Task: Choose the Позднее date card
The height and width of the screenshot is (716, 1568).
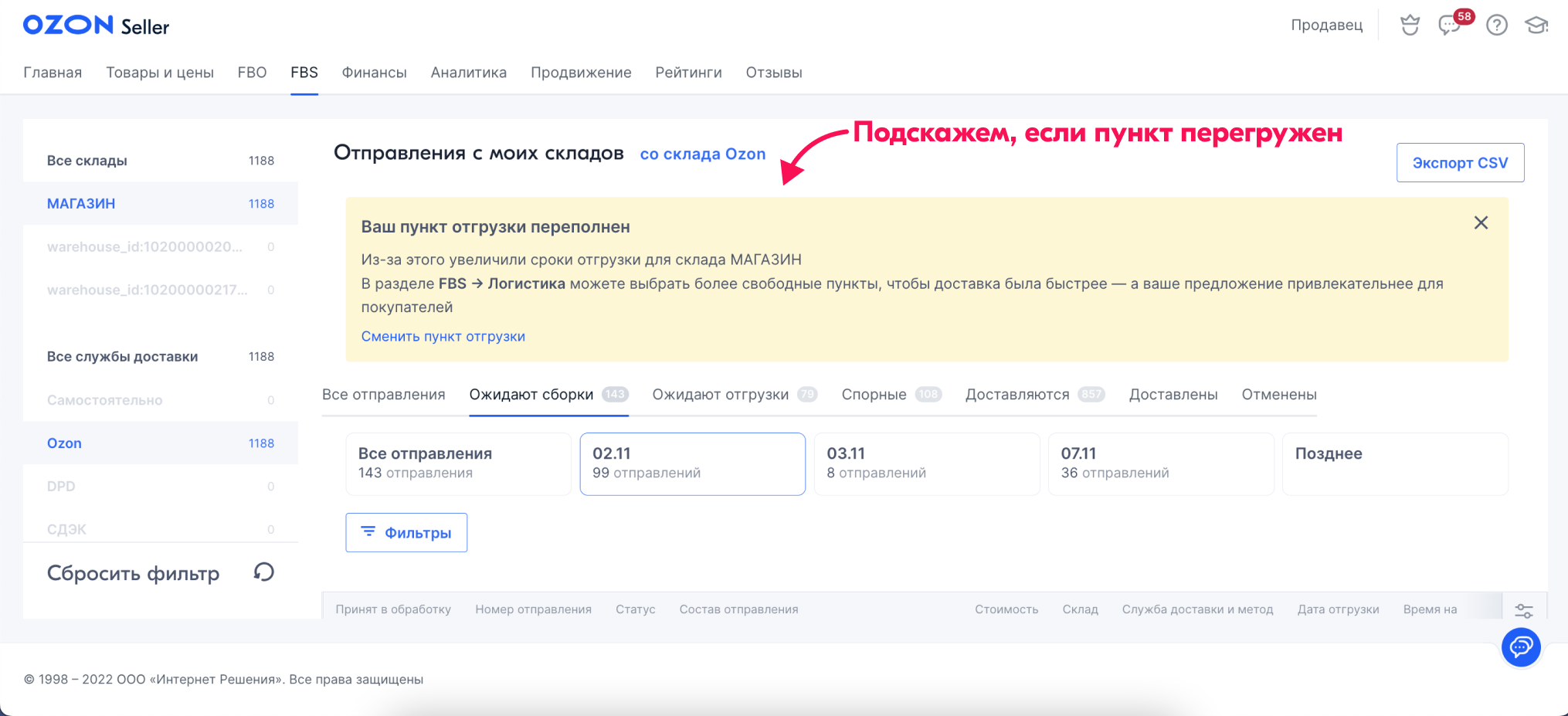Action: click(1394, 463)
